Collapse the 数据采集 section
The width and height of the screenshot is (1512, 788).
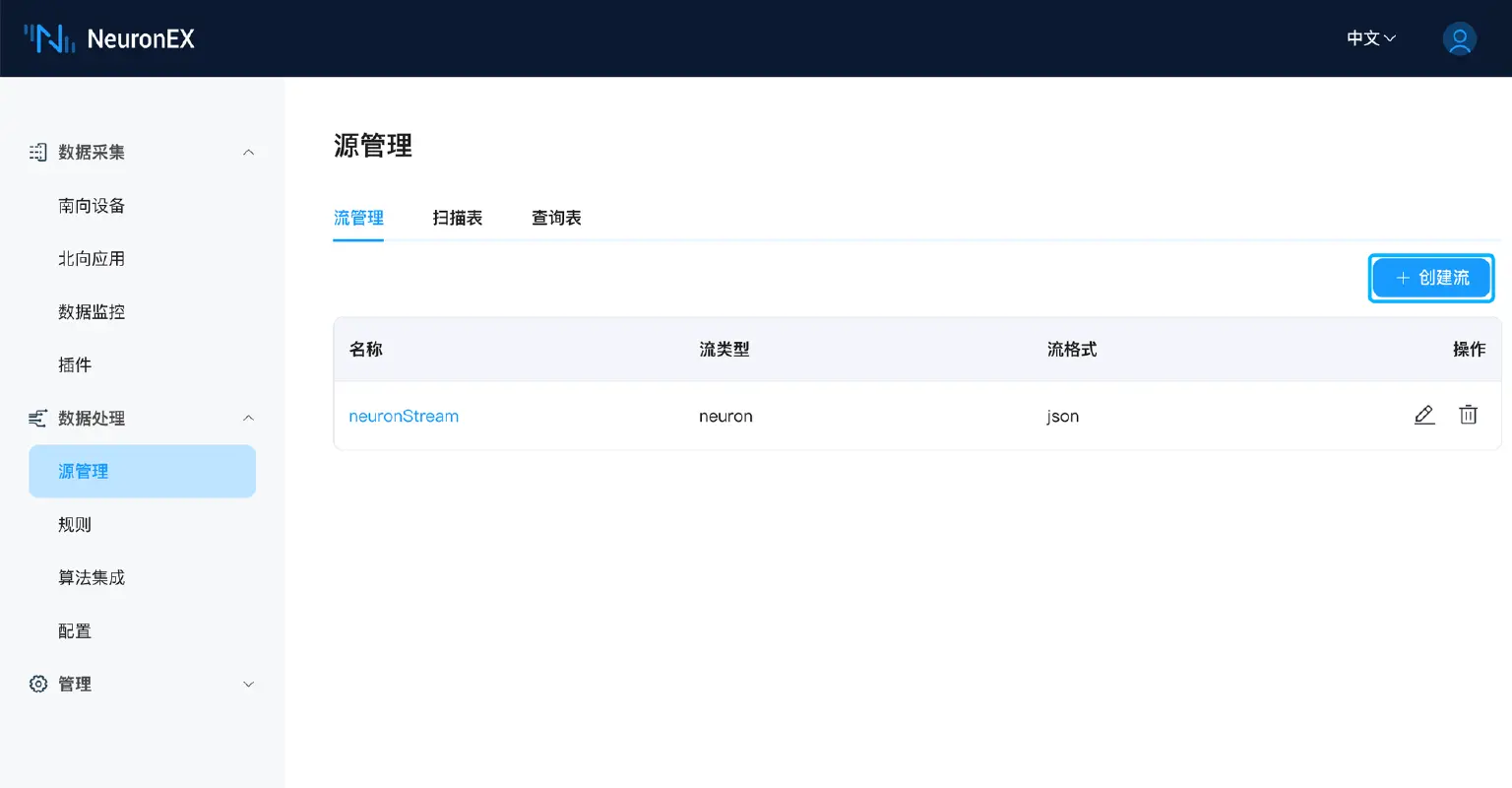[248, 152]
